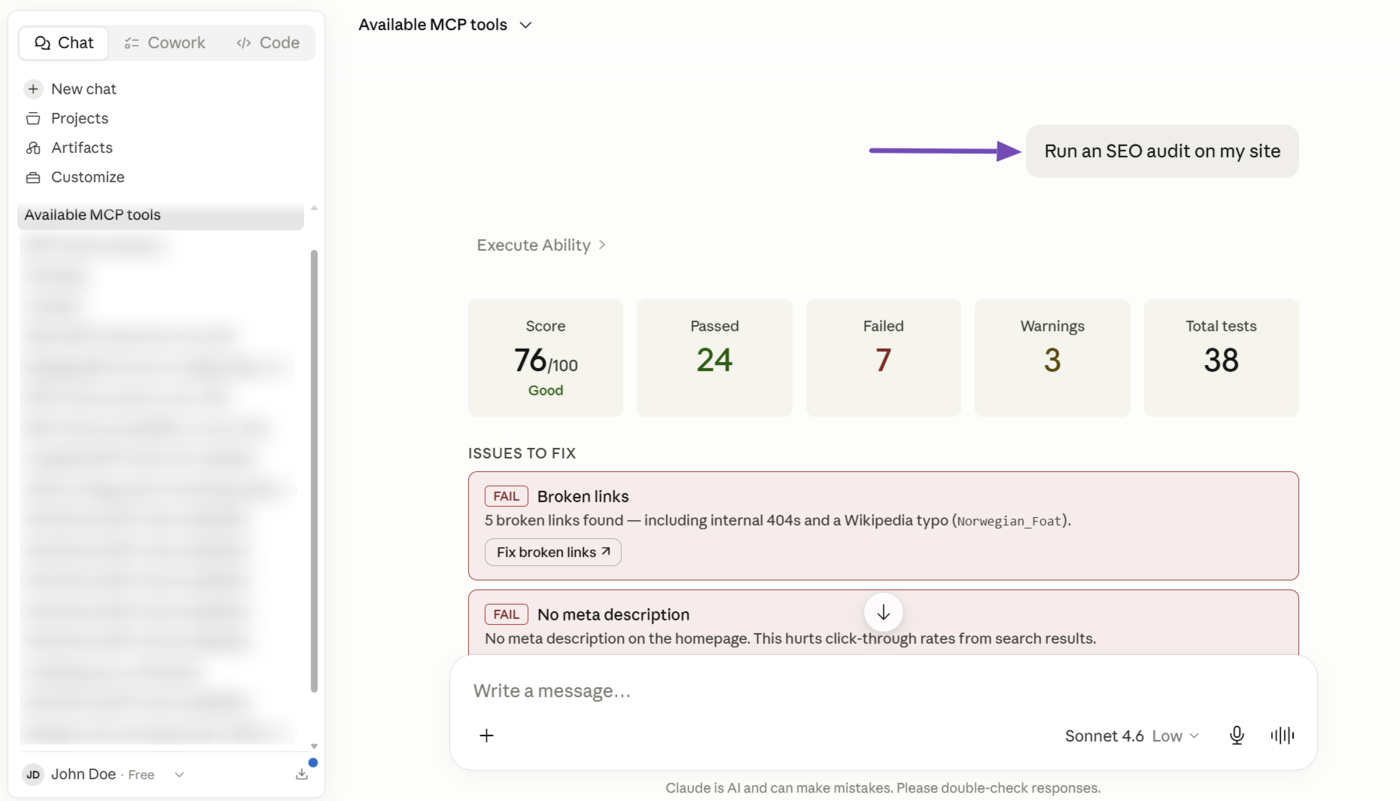The height and width of the screenshot is (801, 1400).
Task: Click the JD avatar icon
Action: point(33,775)
